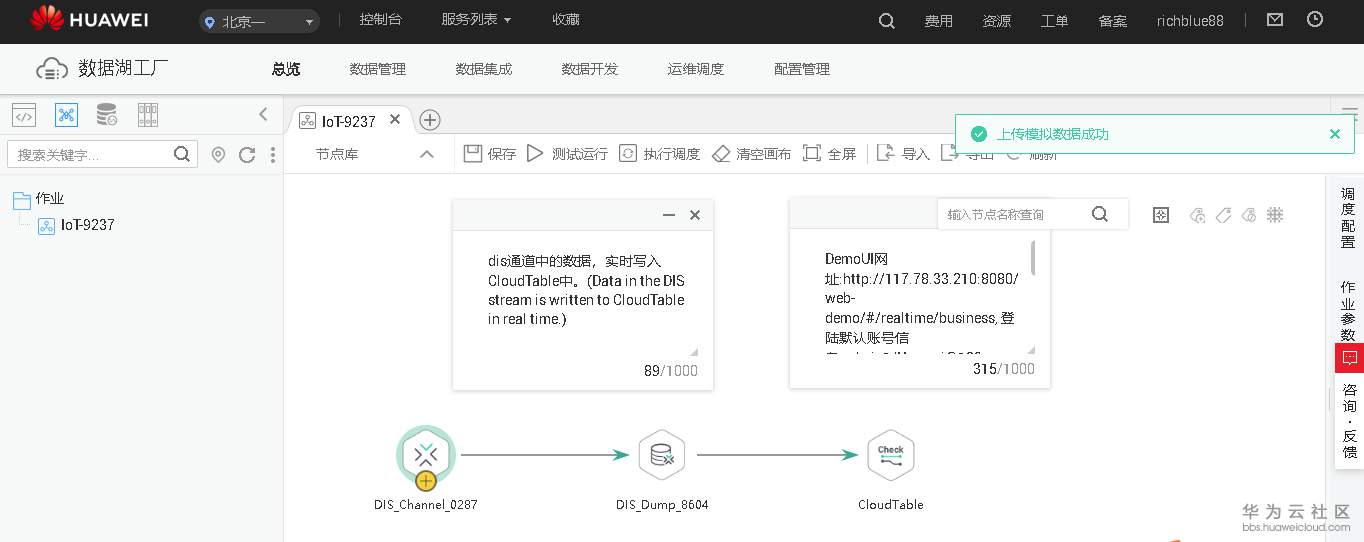The width and height of the screenshot is (1364, 542).
Task: Open 作业参数 job parameters side panel
Action: (1348, 311)
